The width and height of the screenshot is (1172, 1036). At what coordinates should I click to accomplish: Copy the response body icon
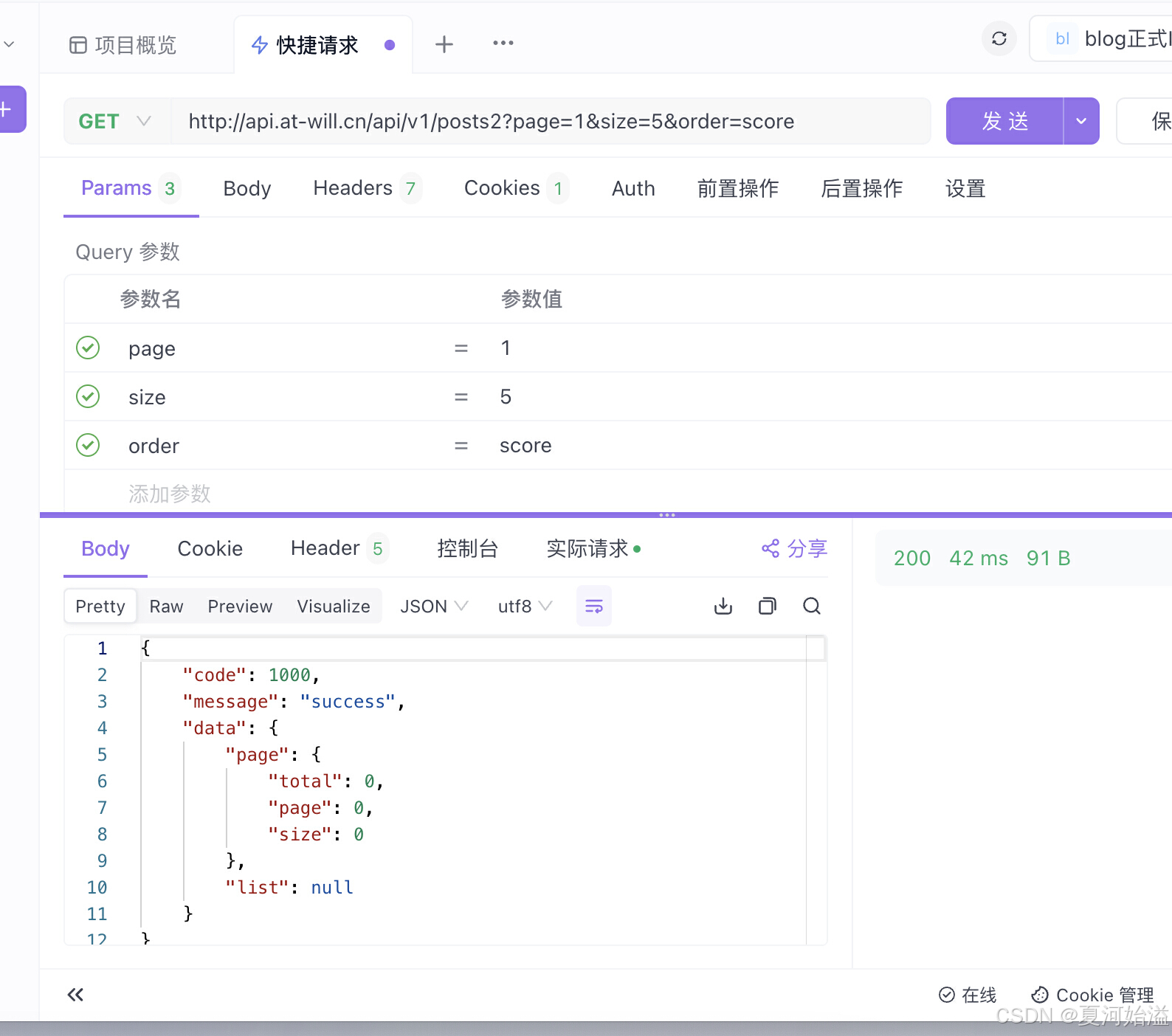[x=768, y=606]
